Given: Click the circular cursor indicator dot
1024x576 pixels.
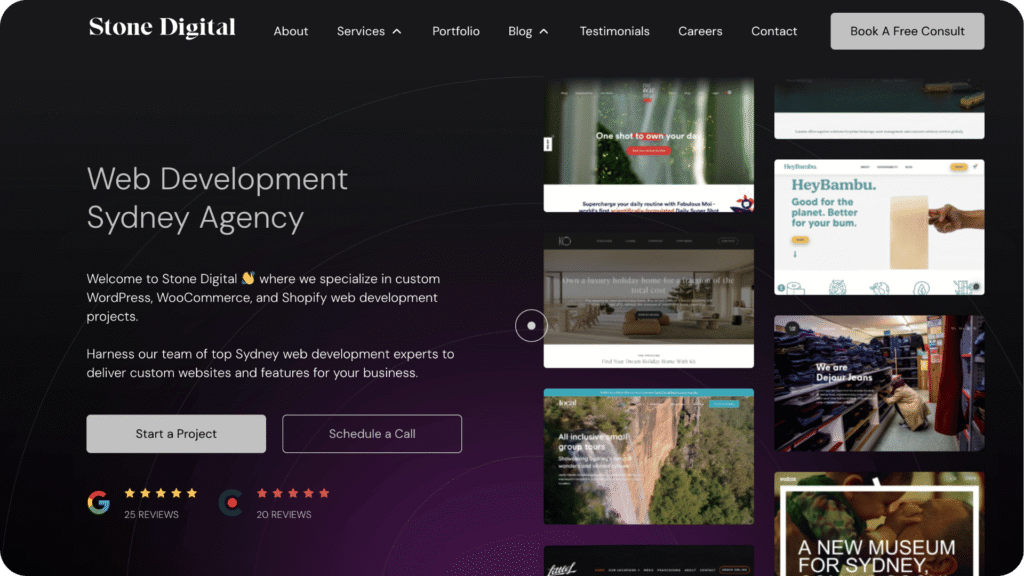Looking at the screenshot, I should pyautogui.click(x=531, y=325).
